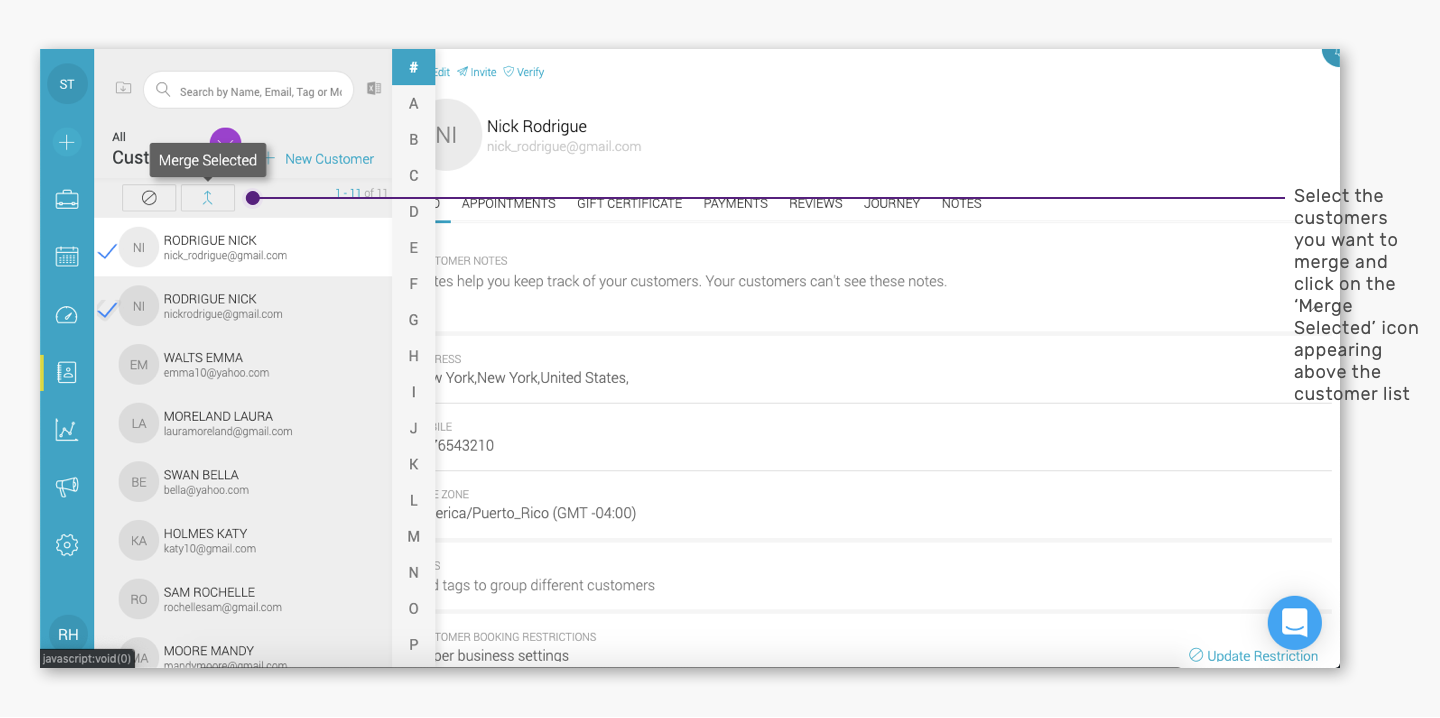Viewport: 1440px width, 718px height.
Task: Click the import customers folder icon
Action: [123, 88]
